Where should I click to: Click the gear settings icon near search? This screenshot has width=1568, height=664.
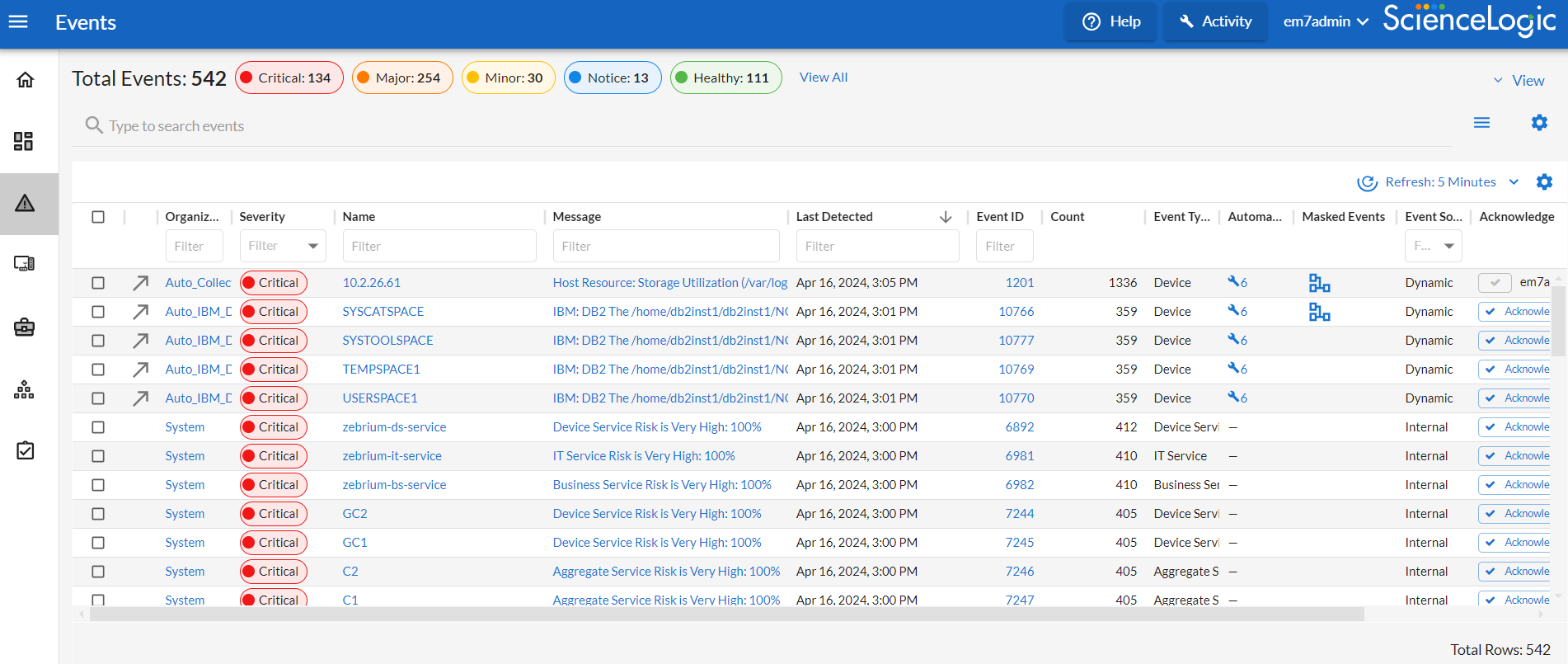pos(1539,123)
